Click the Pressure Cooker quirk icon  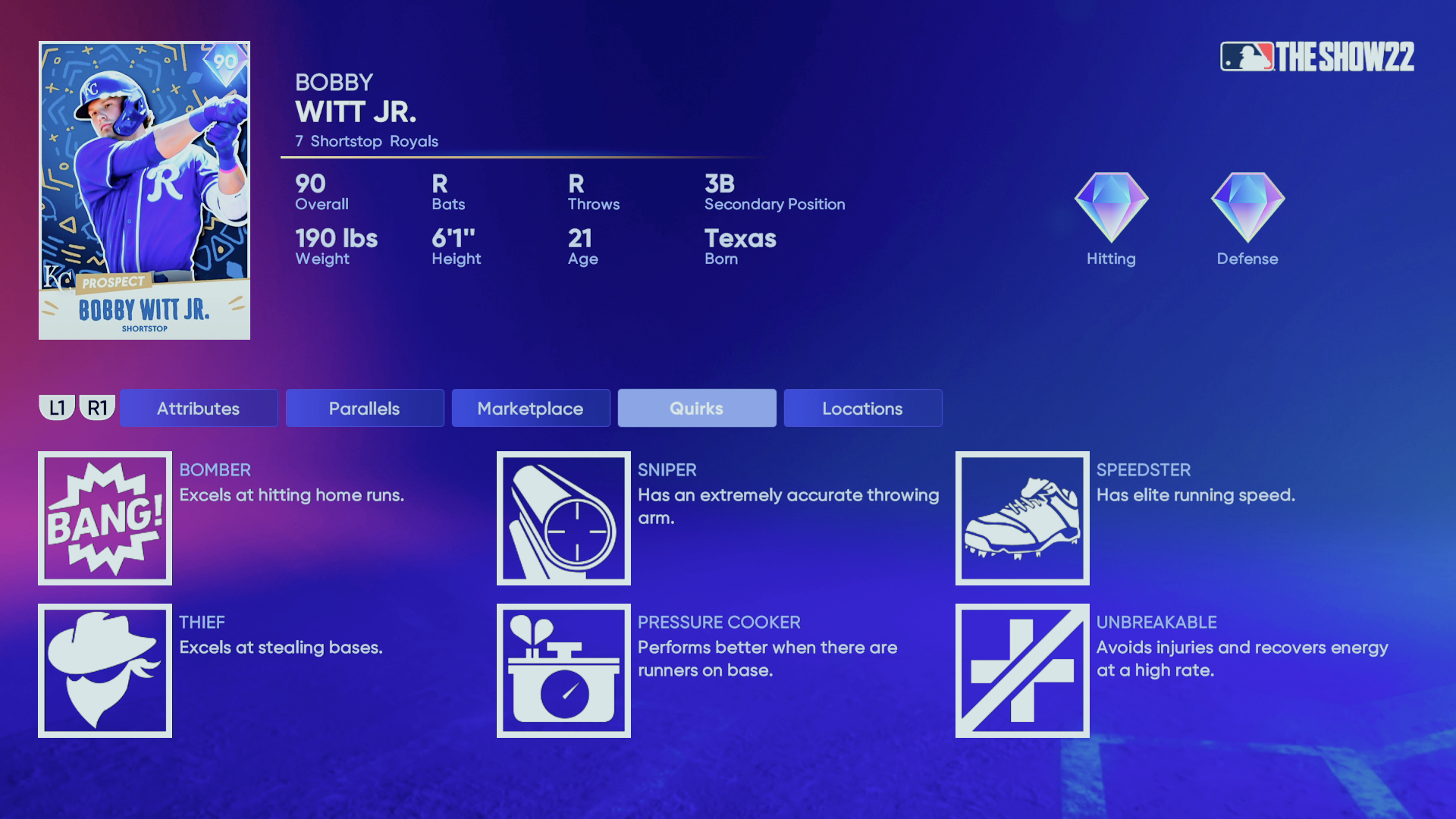(563, 670)
